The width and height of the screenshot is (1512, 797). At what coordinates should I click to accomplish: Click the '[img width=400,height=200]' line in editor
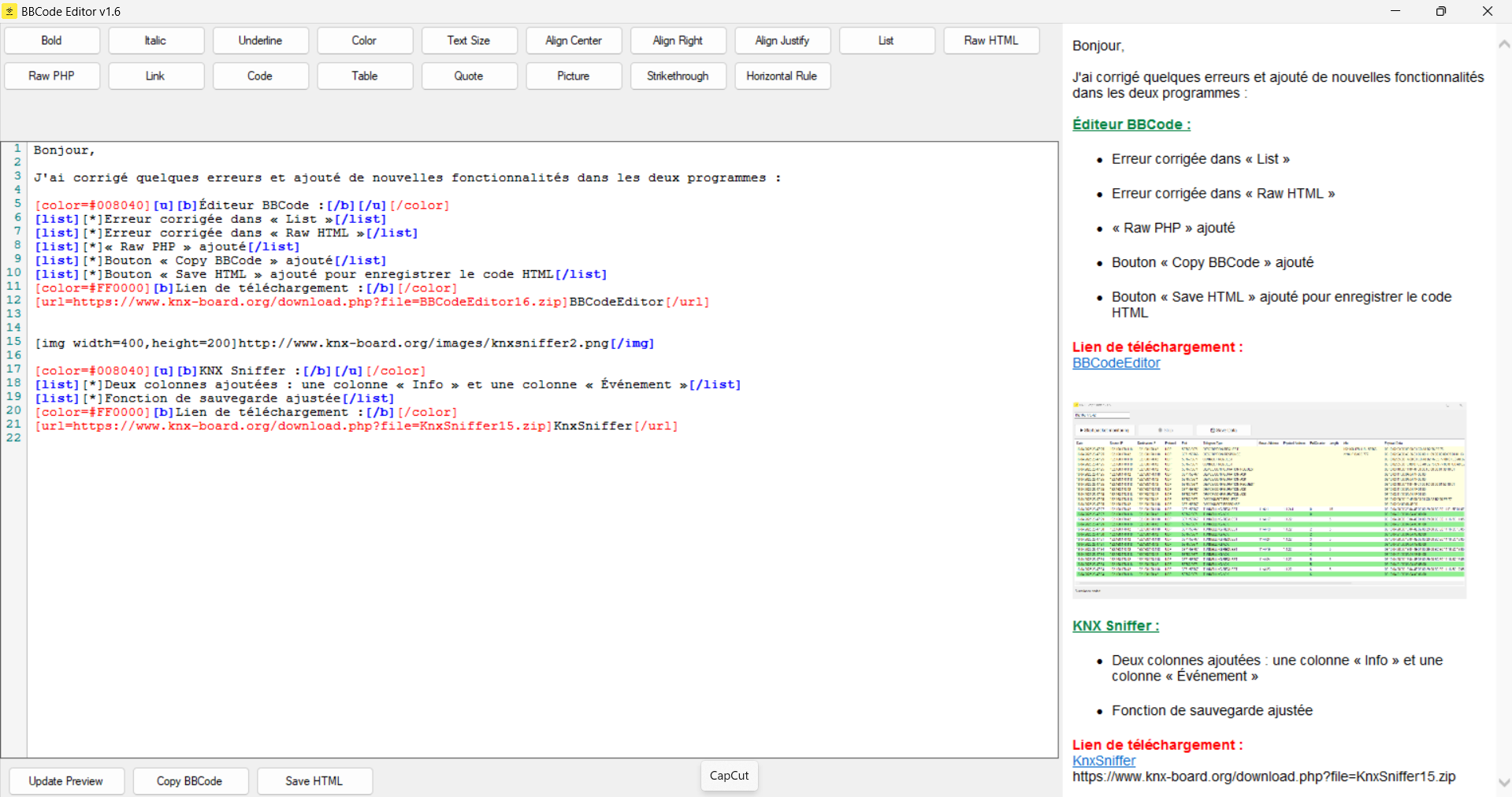click(x=344, y=343)
